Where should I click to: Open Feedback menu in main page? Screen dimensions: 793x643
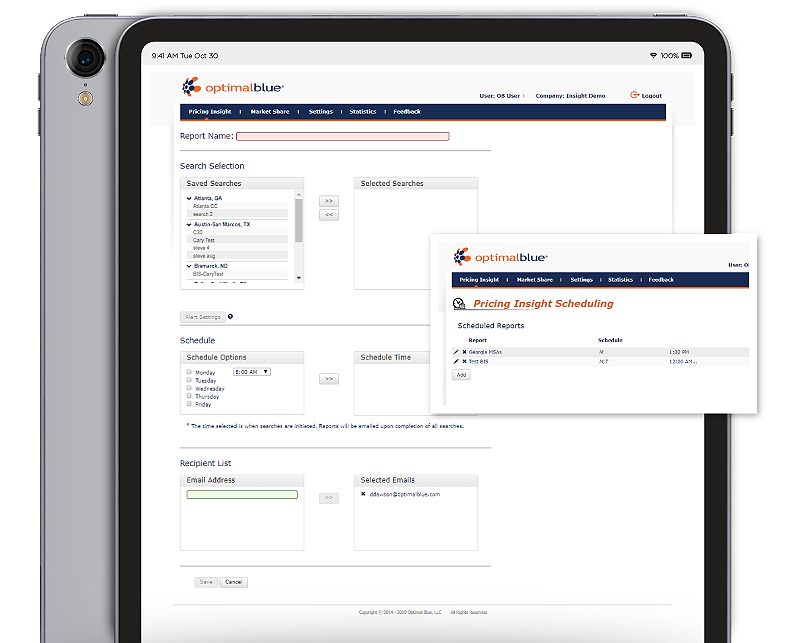point(407,111)
